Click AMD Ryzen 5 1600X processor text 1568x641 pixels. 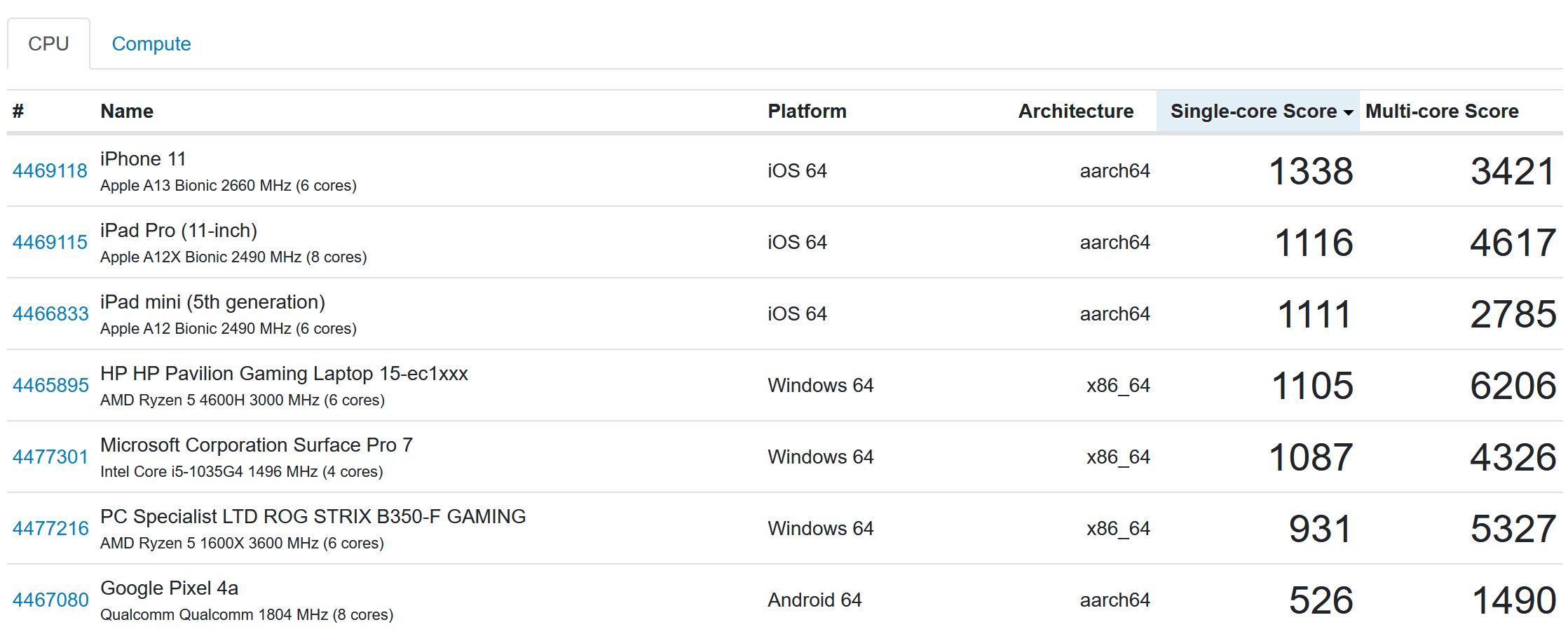242,544
